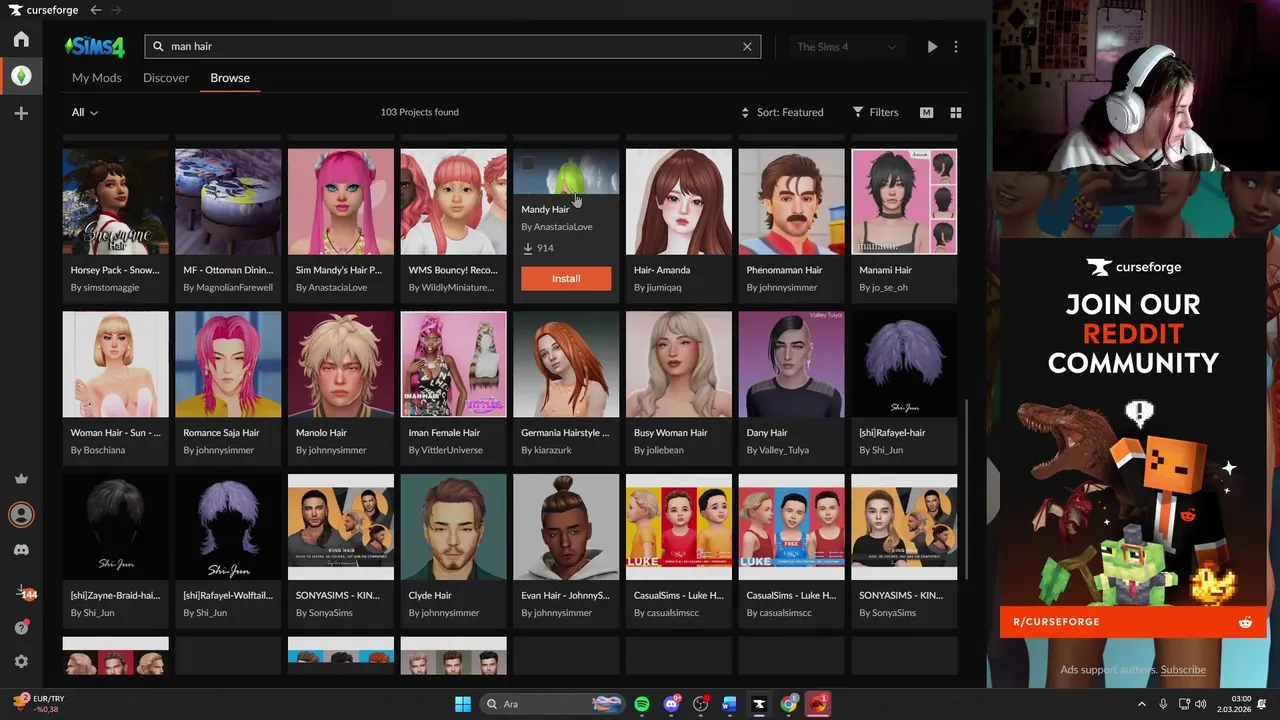Viewport: 1280px width, 720px height.
Task: Open the Hair- Amanda thumbnail
Action: pyautogui.click(x=679, y=202)
